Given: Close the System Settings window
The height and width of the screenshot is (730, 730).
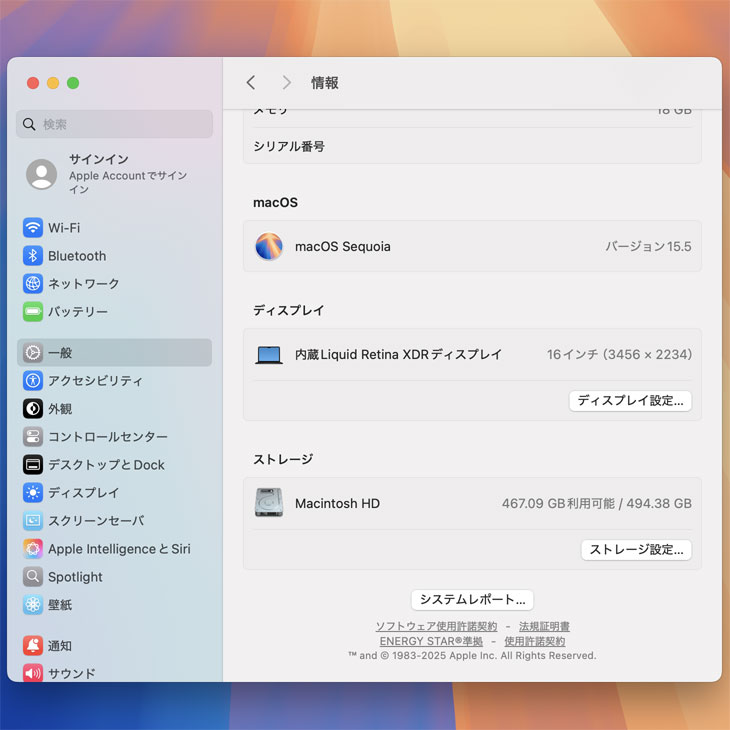Looking at the screenshot, I should 33,83.
